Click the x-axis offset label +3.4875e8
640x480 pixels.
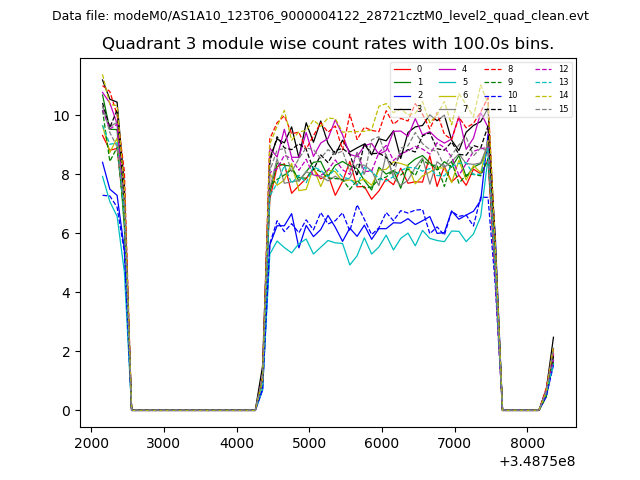536,461
